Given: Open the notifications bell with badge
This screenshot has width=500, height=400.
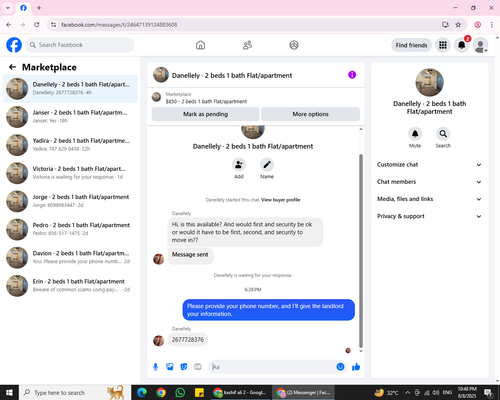Looking at the screenshot, I should 462,45.
